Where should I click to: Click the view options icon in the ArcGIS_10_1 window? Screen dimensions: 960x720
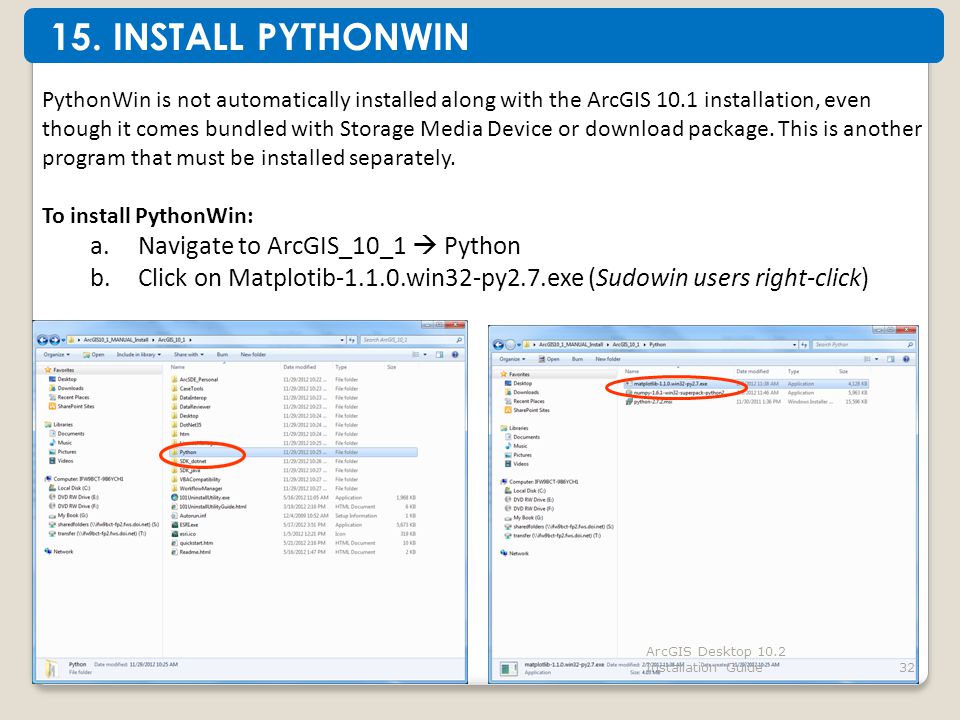coord(416,354)
